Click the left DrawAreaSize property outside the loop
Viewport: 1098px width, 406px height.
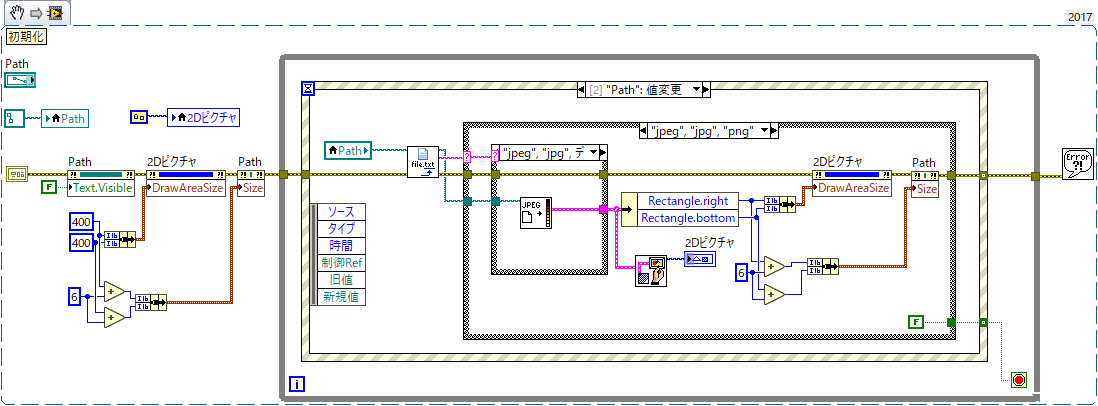tap(187, 188)
